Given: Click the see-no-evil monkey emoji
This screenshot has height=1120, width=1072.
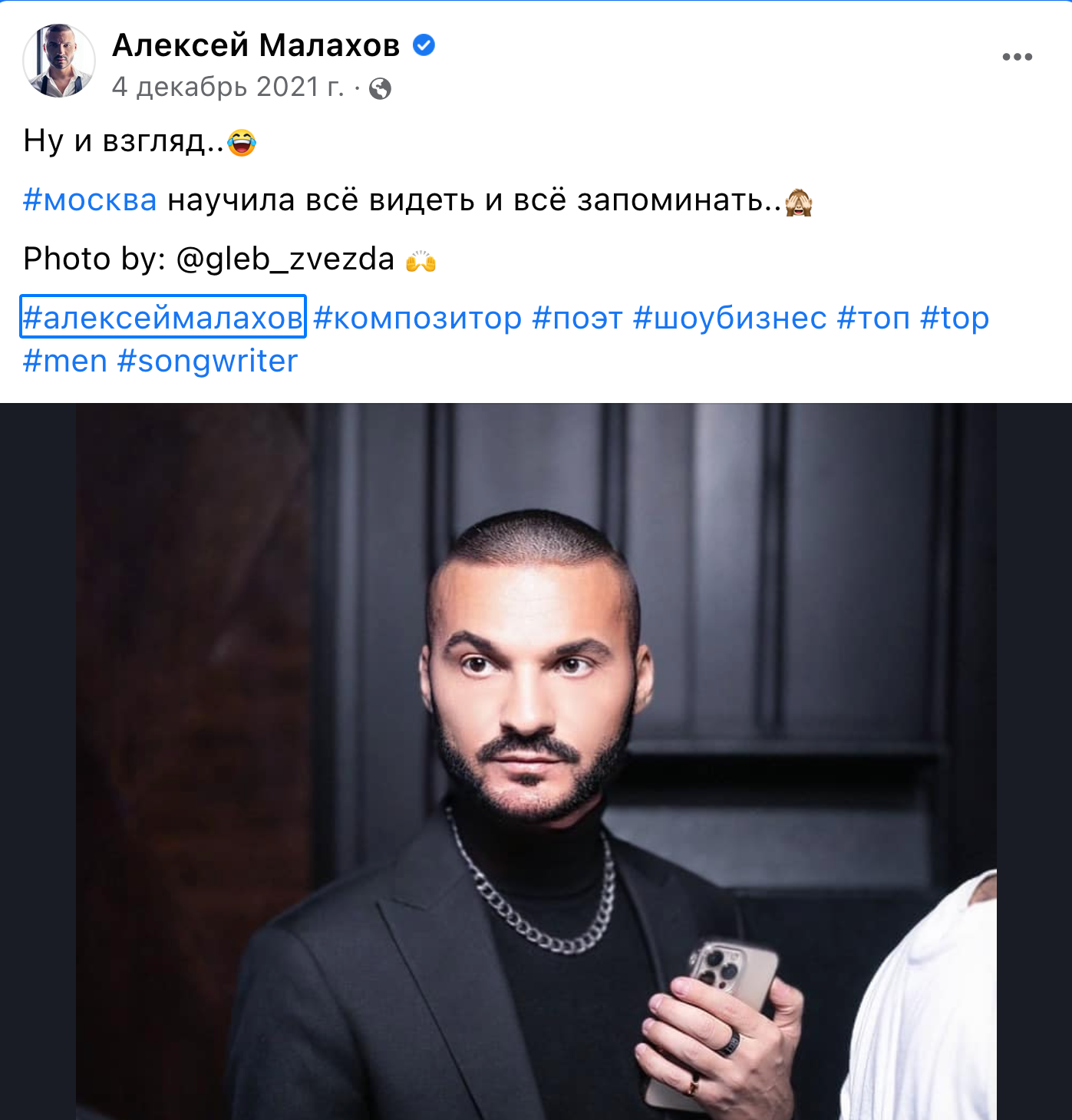Looking at the screenshot, I should point(799,202).
